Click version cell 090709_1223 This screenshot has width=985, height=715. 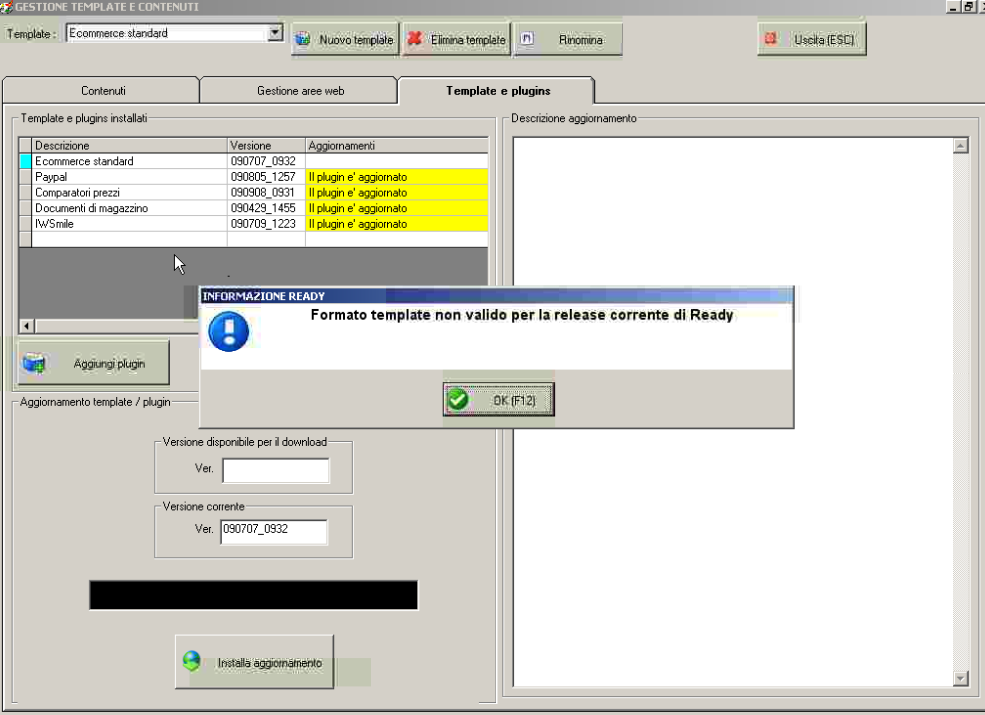[266, 224]
